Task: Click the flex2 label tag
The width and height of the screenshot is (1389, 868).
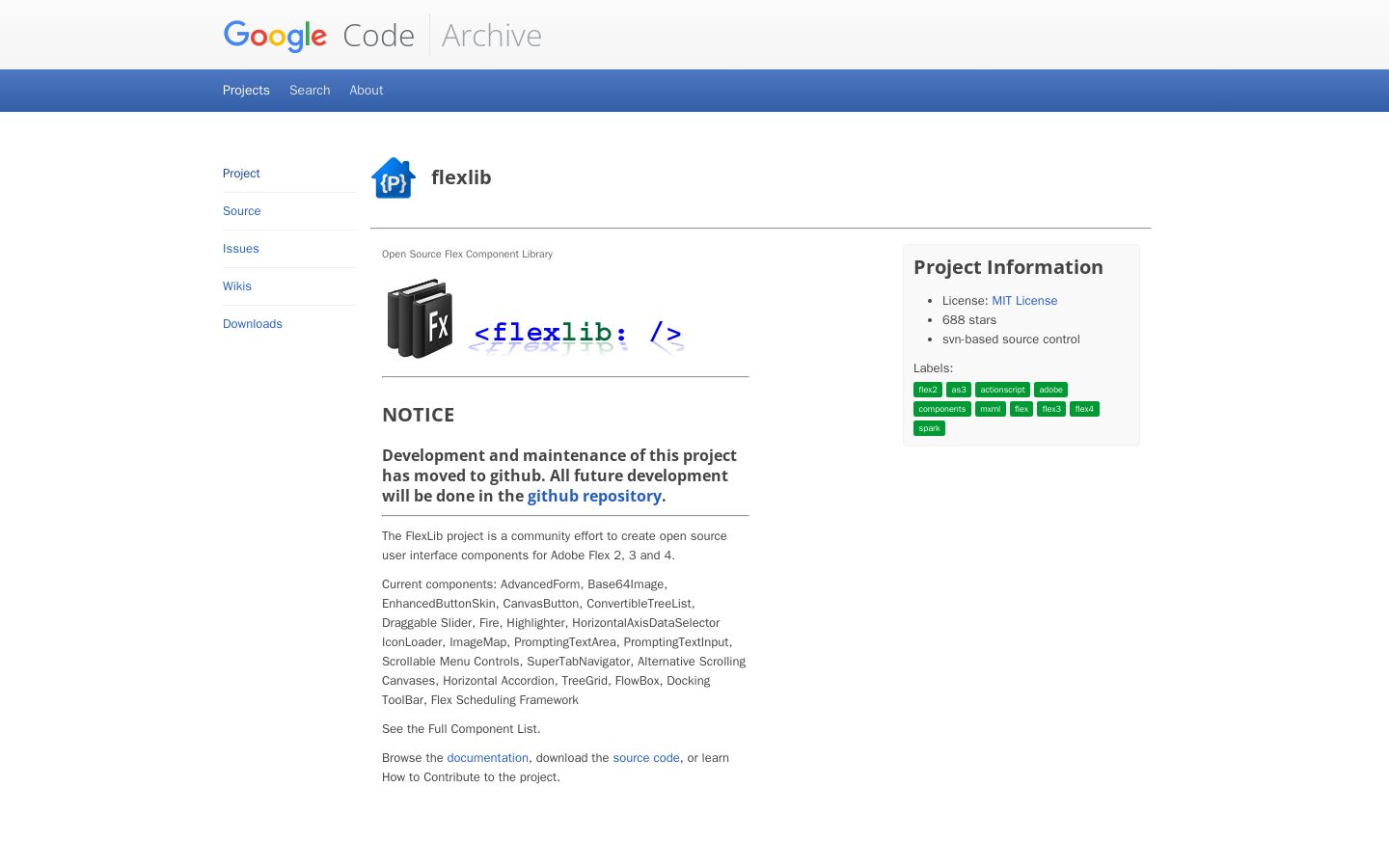Action: [x=928, y=390]
